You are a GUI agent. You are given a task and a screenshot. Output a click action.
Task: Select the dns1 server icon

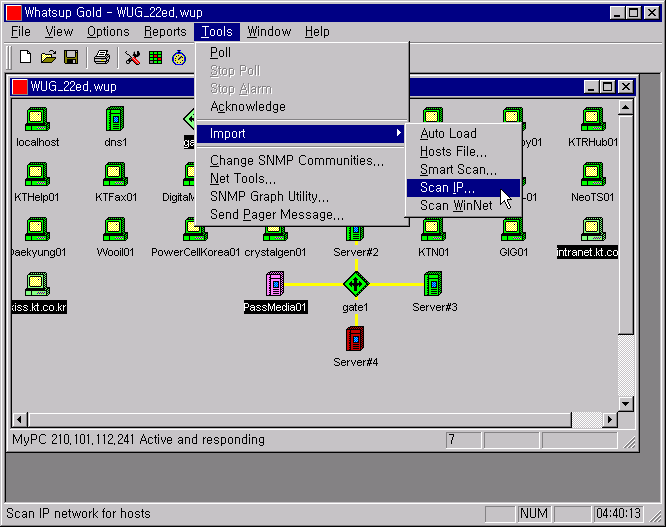[x=115, y=118]
